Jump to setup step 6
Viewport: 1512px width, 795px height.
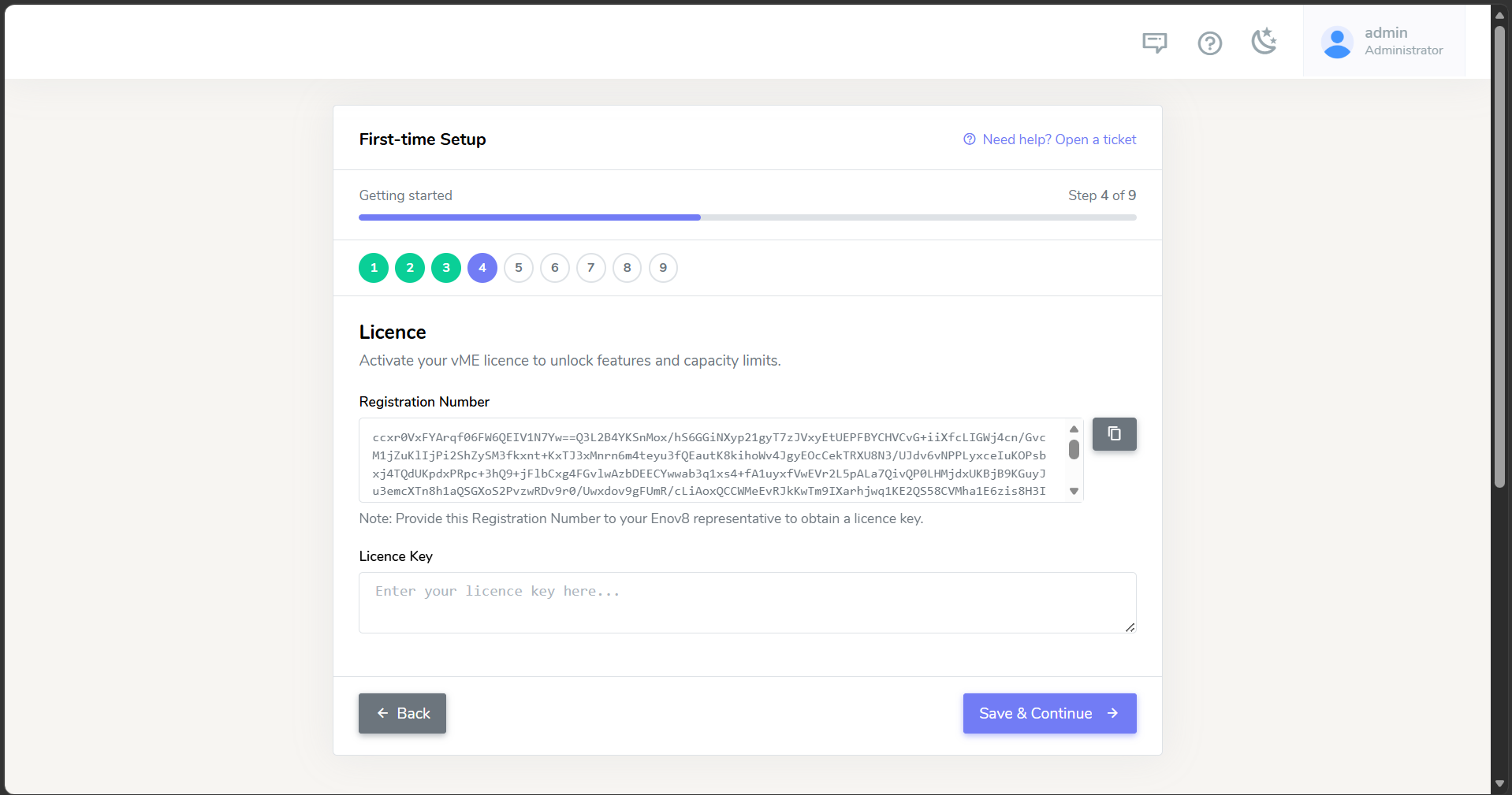555,268
